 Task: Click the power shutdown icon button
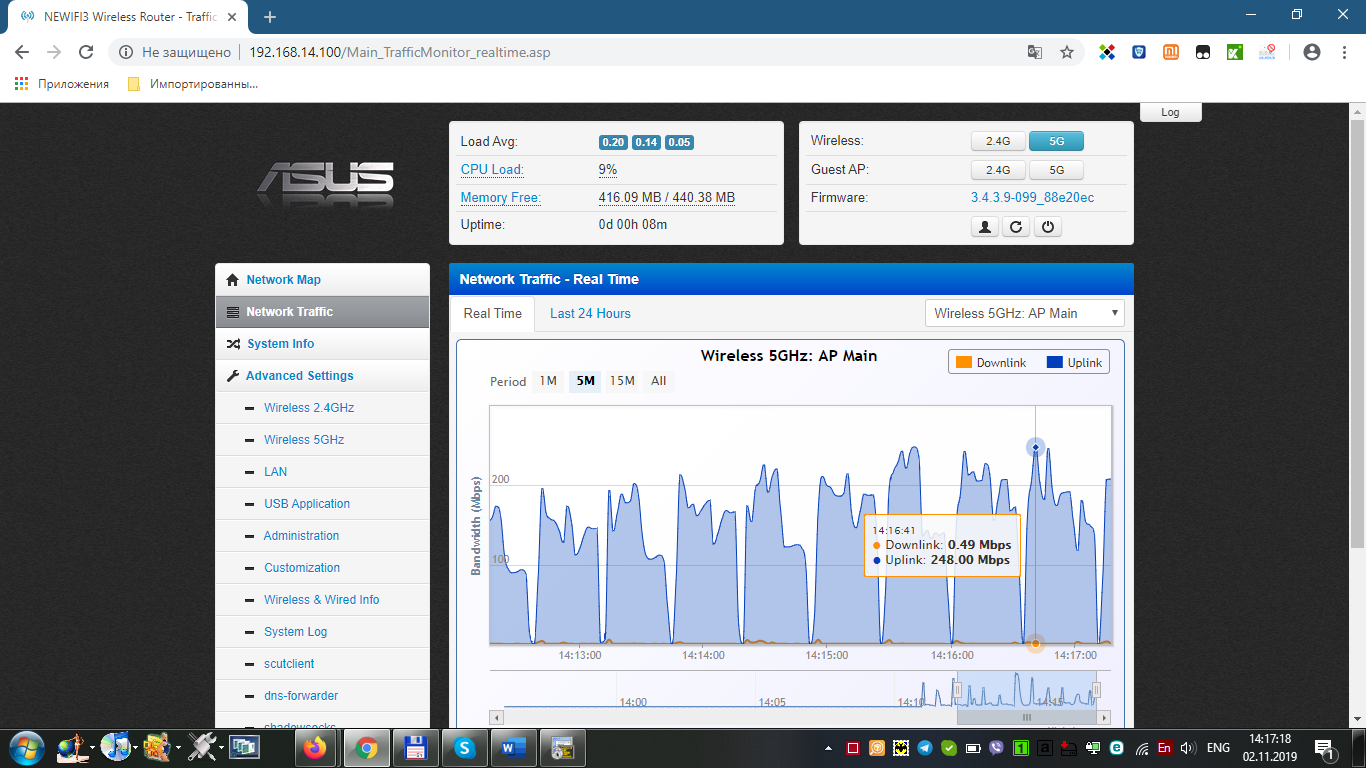point(1047,227)
